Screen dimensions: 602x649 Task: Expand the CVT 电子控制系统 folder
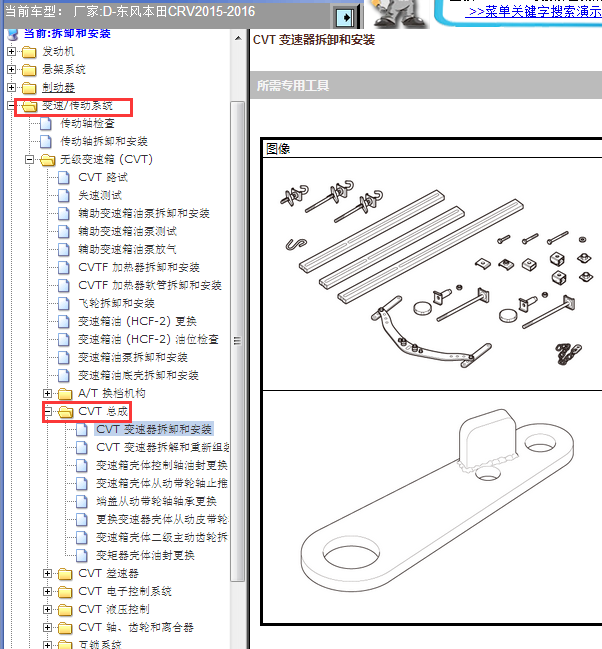pyautogui.click(x=48, y=591)
